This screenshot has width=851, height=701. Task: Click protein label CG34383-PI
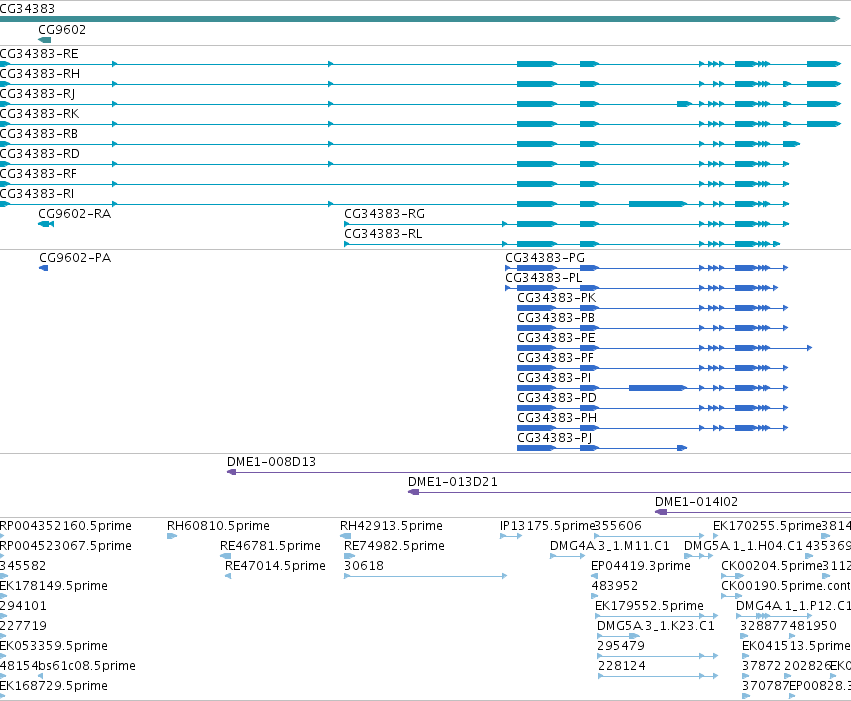point(554,378)
